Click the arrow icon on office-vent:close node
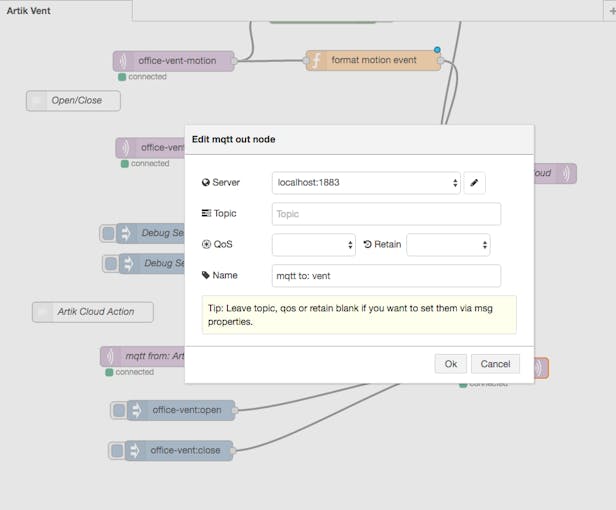Screen dimensions: 616x510 [134, 451]
